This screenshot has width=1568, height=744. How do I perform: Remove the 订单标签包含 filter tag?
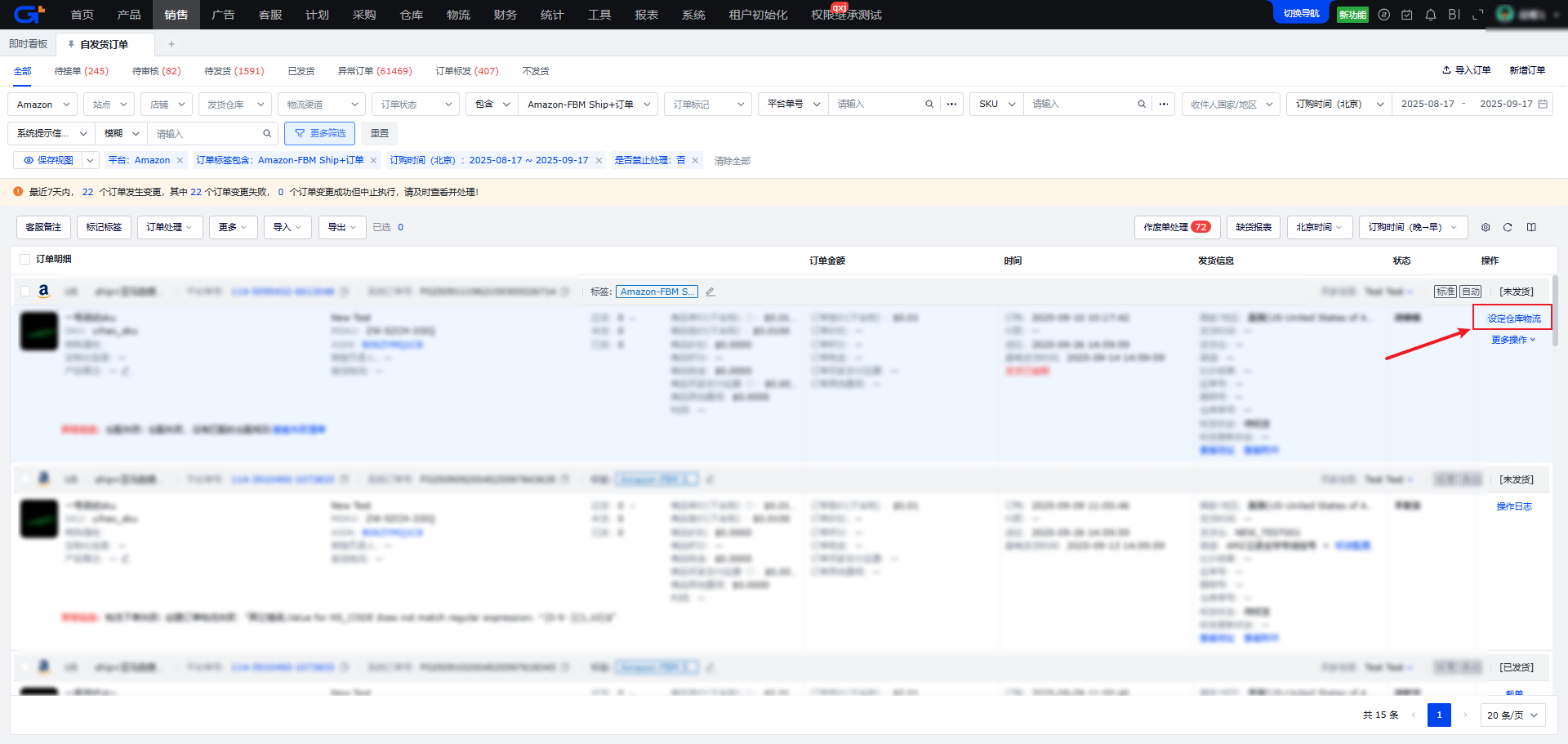coord(374,160)
